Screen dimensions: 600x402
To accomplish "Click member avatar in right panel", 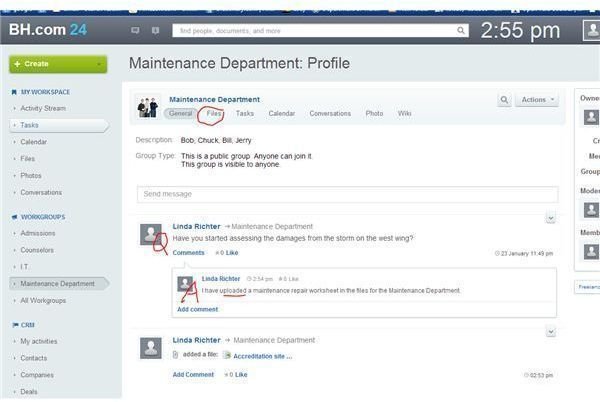I will coord(591,251).
